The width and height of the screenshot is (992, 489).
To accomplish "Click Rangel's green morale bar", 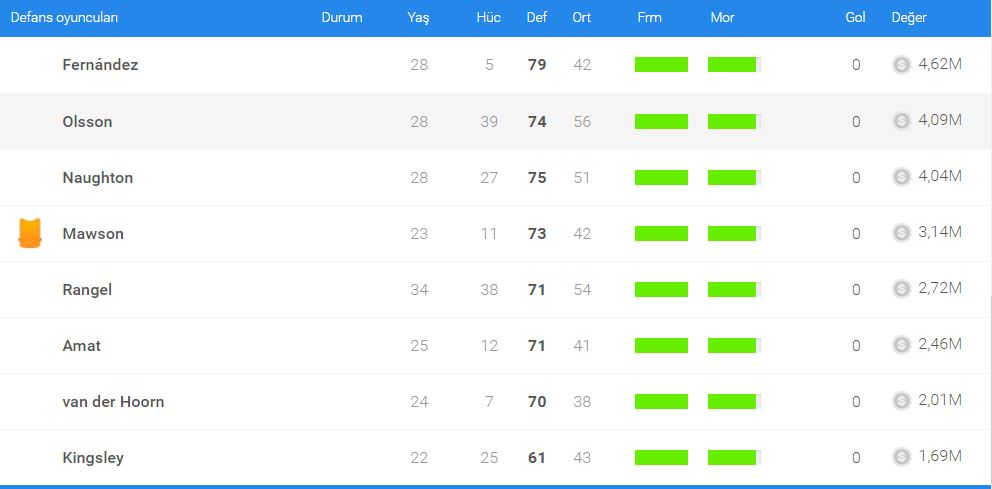I will point(732,289).
